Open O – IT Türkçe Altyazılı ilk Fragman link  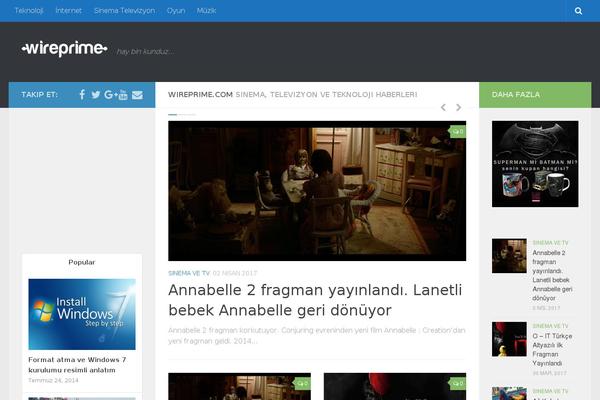coord(552,349)
